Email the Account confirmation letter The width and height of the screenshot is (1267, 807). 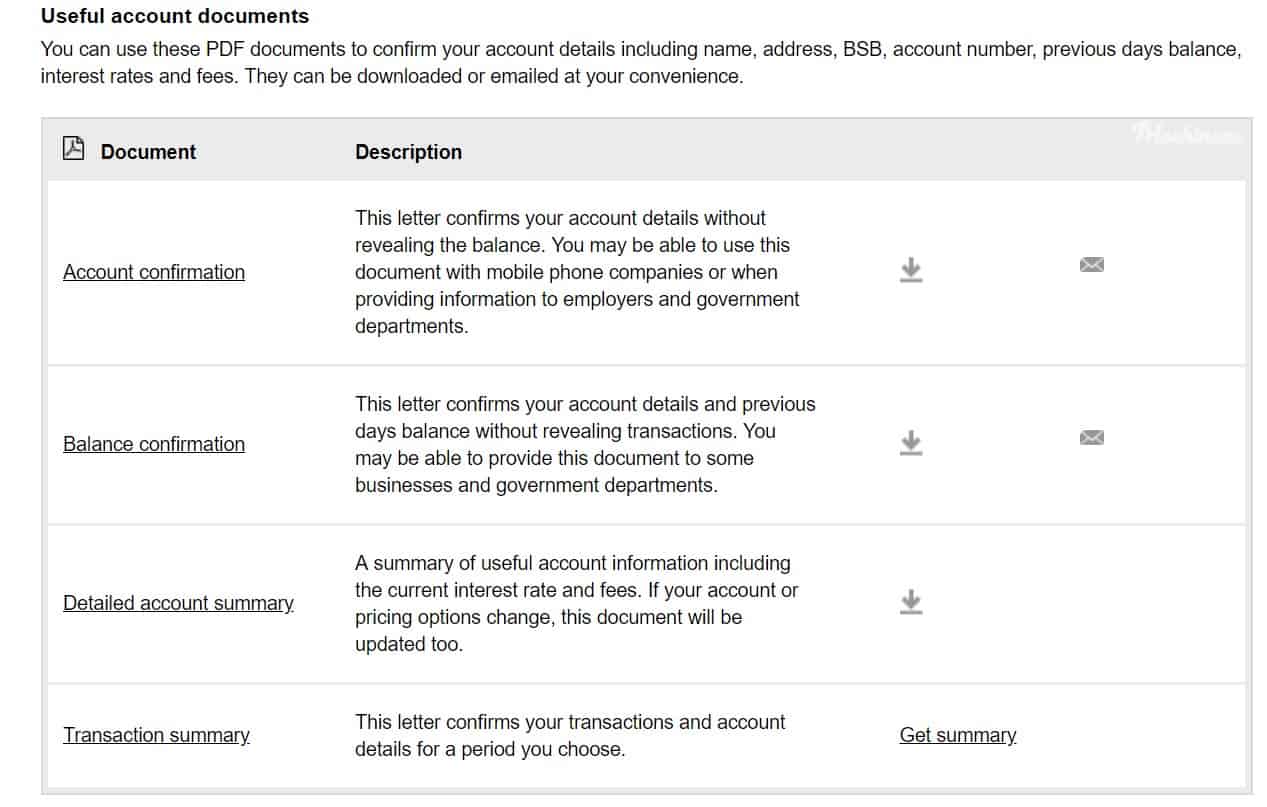1091,265
